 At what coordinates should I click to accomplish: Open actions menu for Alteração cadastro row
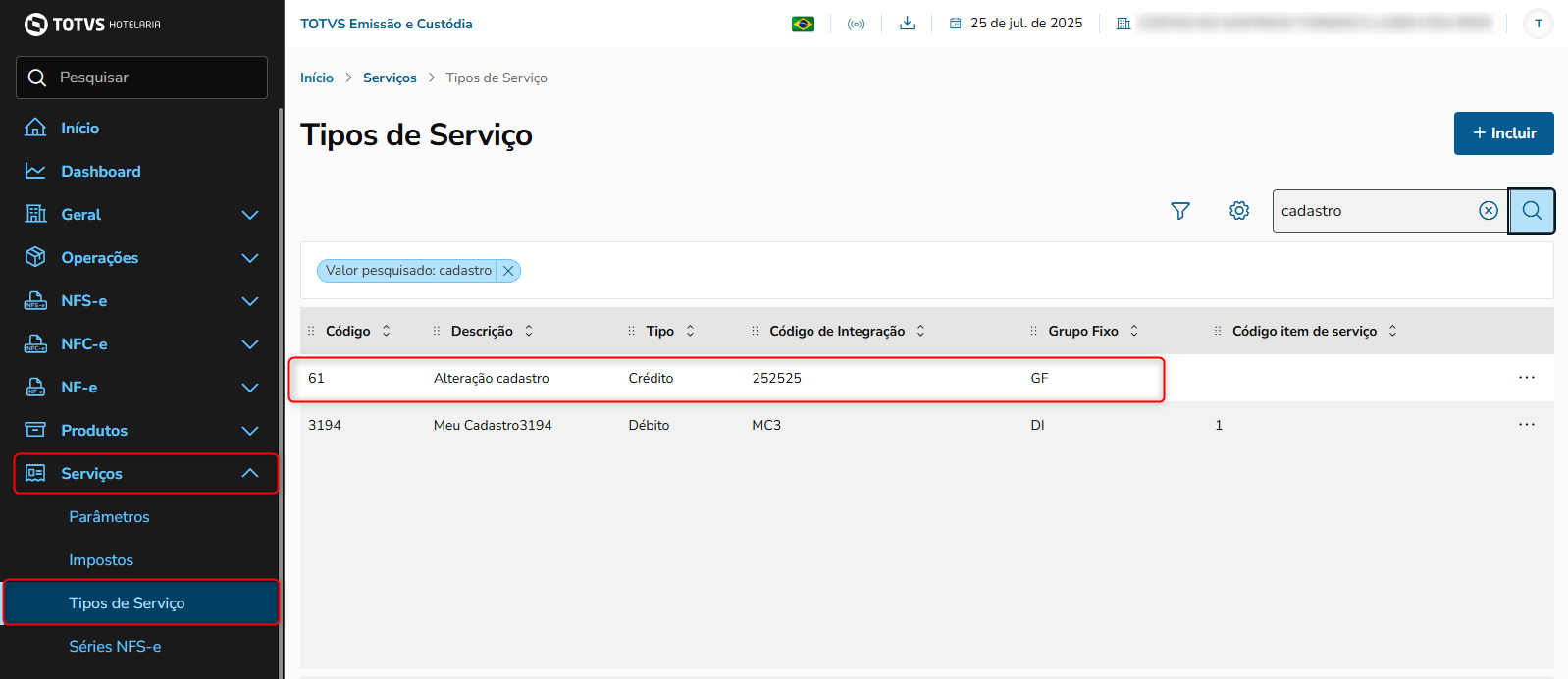(1527, 378)
